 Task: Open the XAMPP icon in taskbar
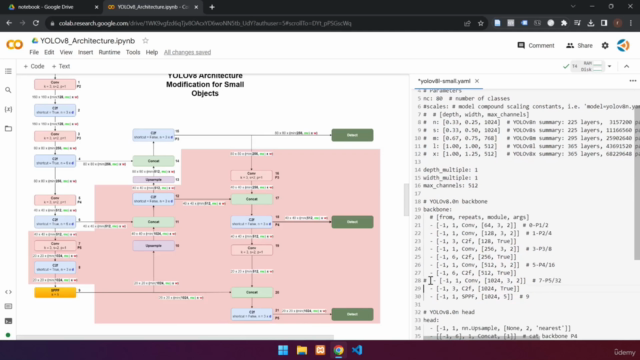pos(320,350)
